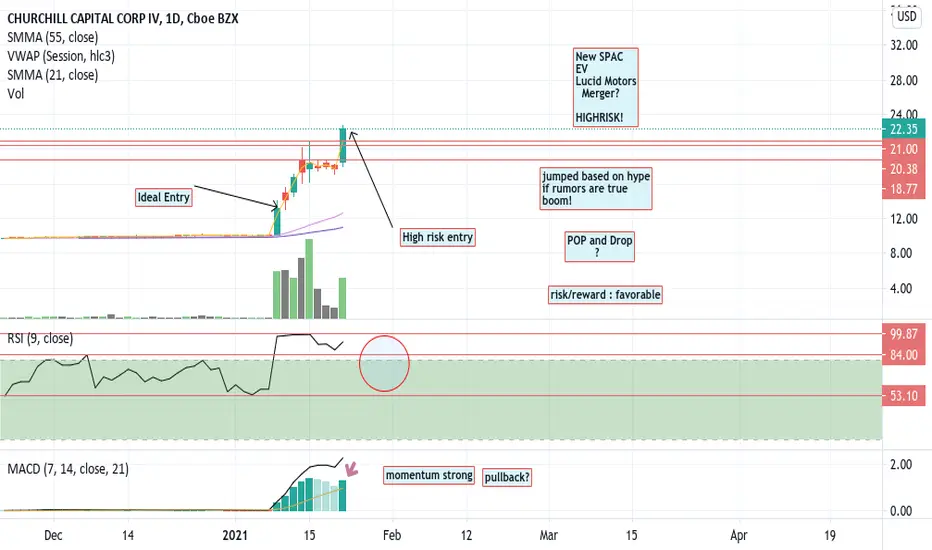This screenshot has width=932, height=550.
Task: Select the risk/reward : favorable note
Action: 605,295
